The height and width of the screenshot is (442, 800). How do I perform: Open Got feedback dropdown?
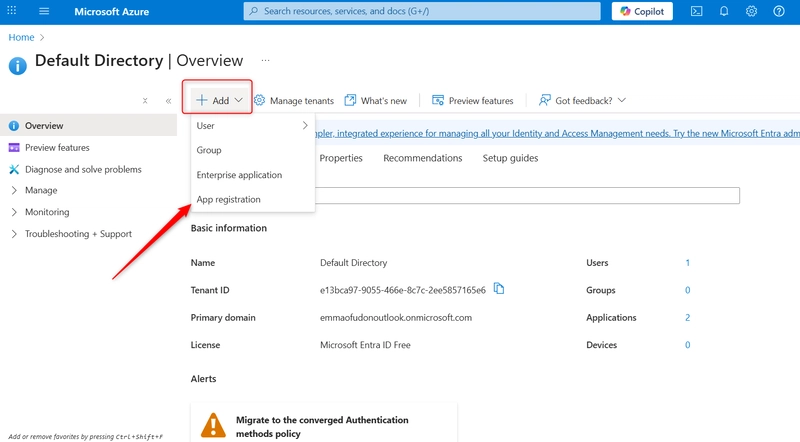point(582,101)
